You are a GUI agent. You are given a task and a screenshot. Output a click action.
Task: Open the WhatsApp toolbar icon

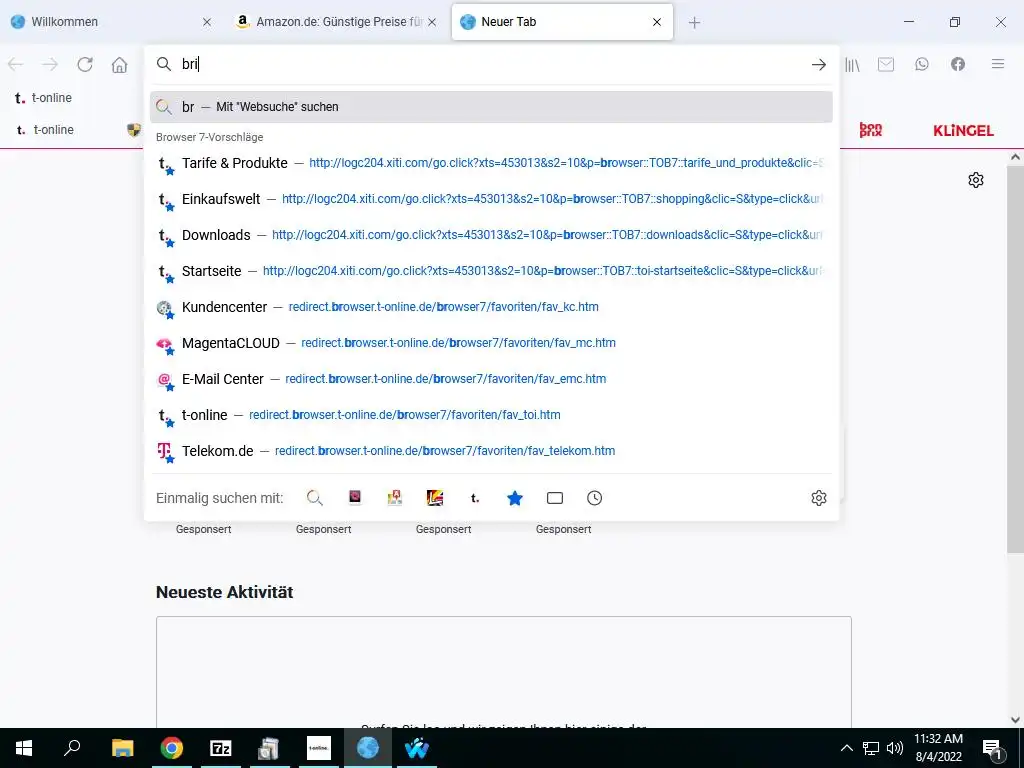[x=921, y=64]
